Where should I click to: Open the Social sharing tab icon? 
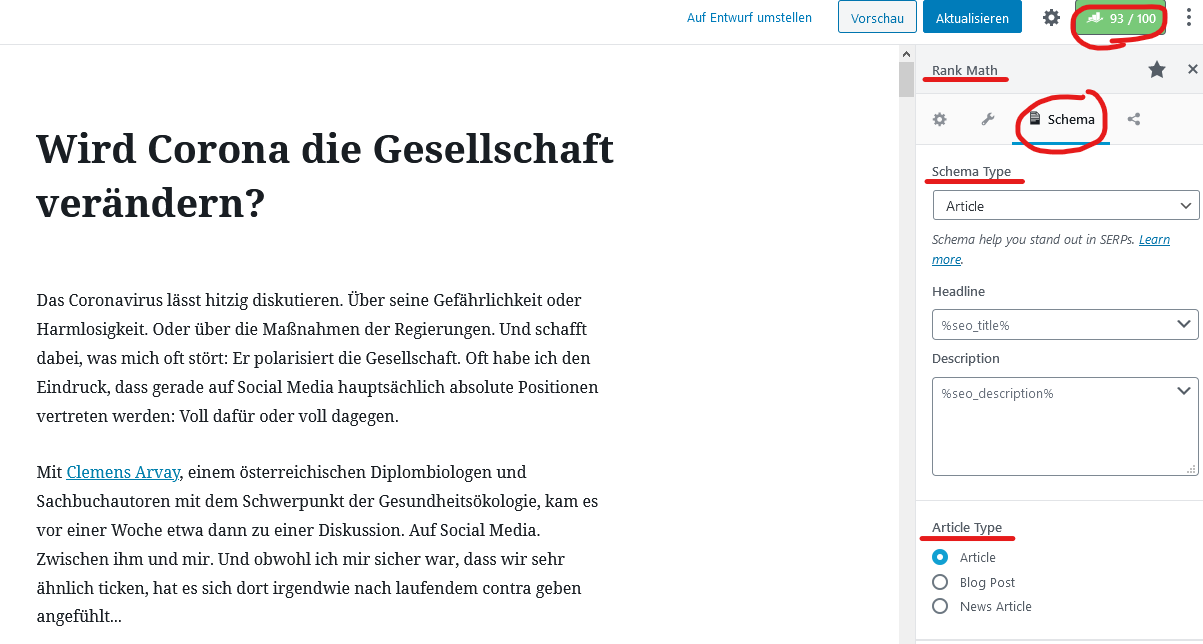(x=1134, y=119)
